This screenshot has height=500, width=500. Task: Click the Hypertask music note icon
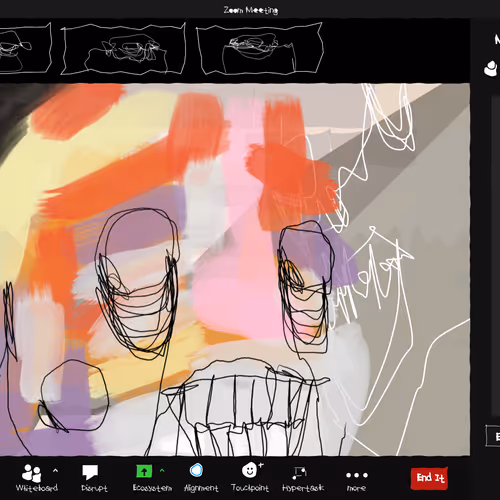pos(299,472)
